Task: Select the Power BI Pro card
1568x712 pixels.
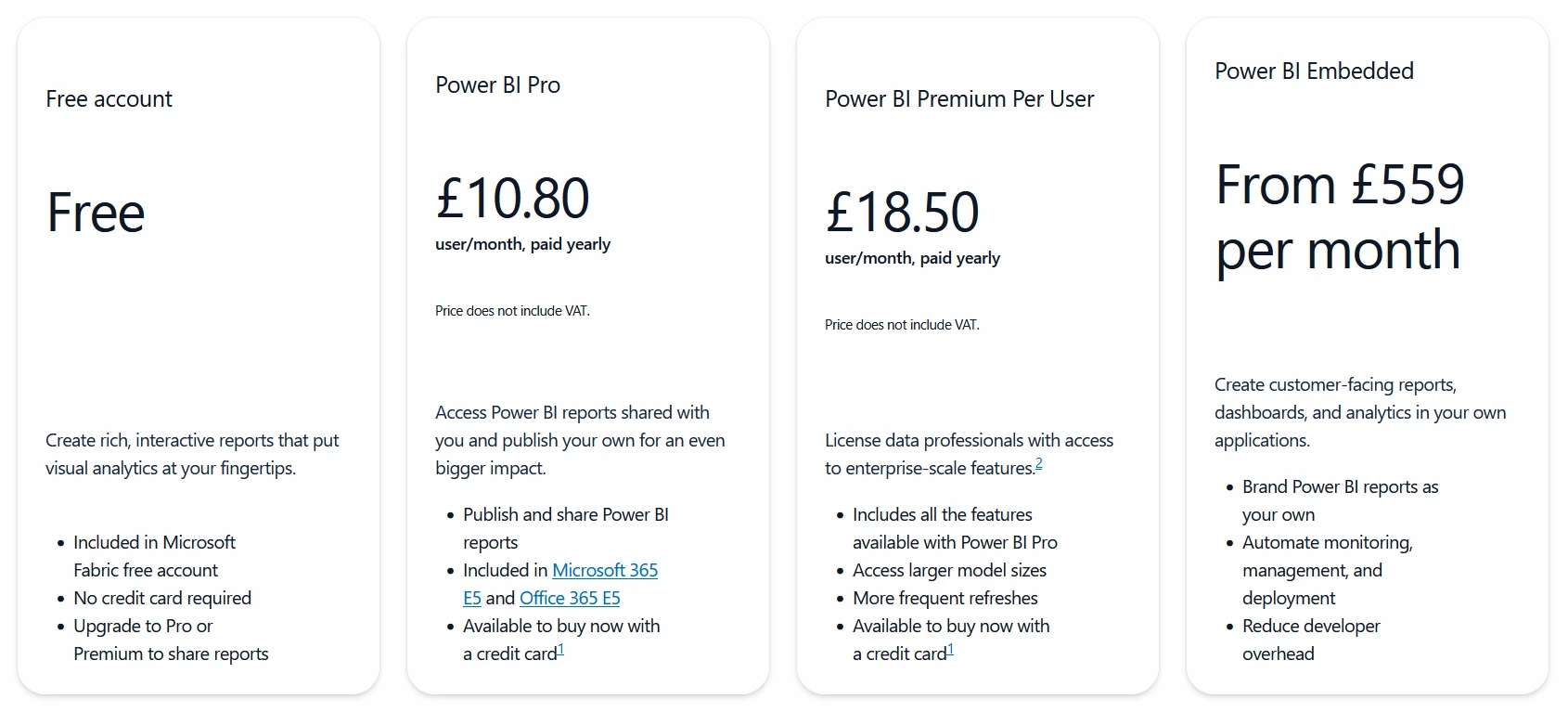Action: [x=587, y=353]
